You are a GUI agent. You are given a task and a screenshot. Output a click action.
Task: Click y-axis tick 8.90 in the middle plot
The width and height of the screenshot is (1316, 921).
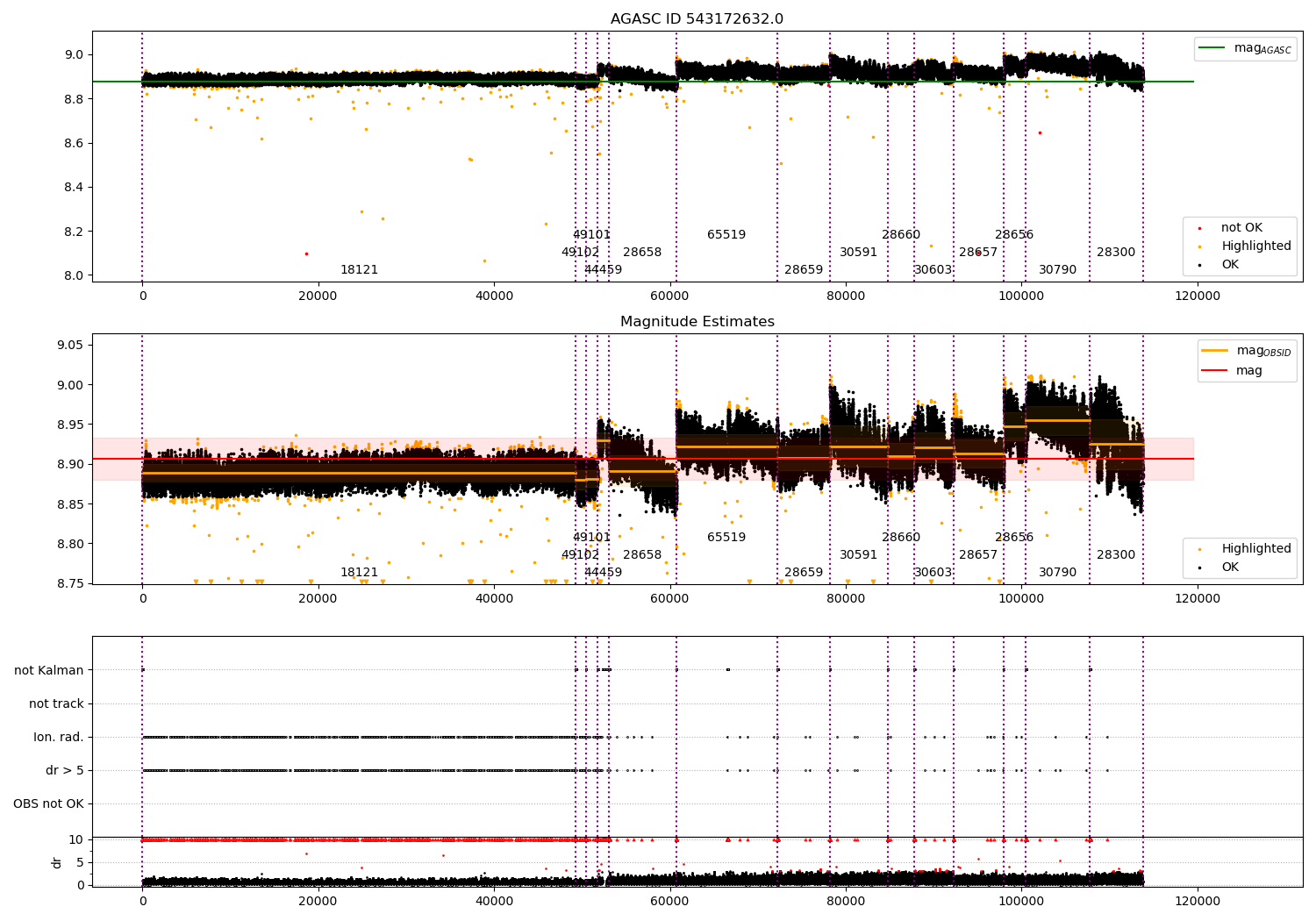pyautogui.click(x=69, y=464)
